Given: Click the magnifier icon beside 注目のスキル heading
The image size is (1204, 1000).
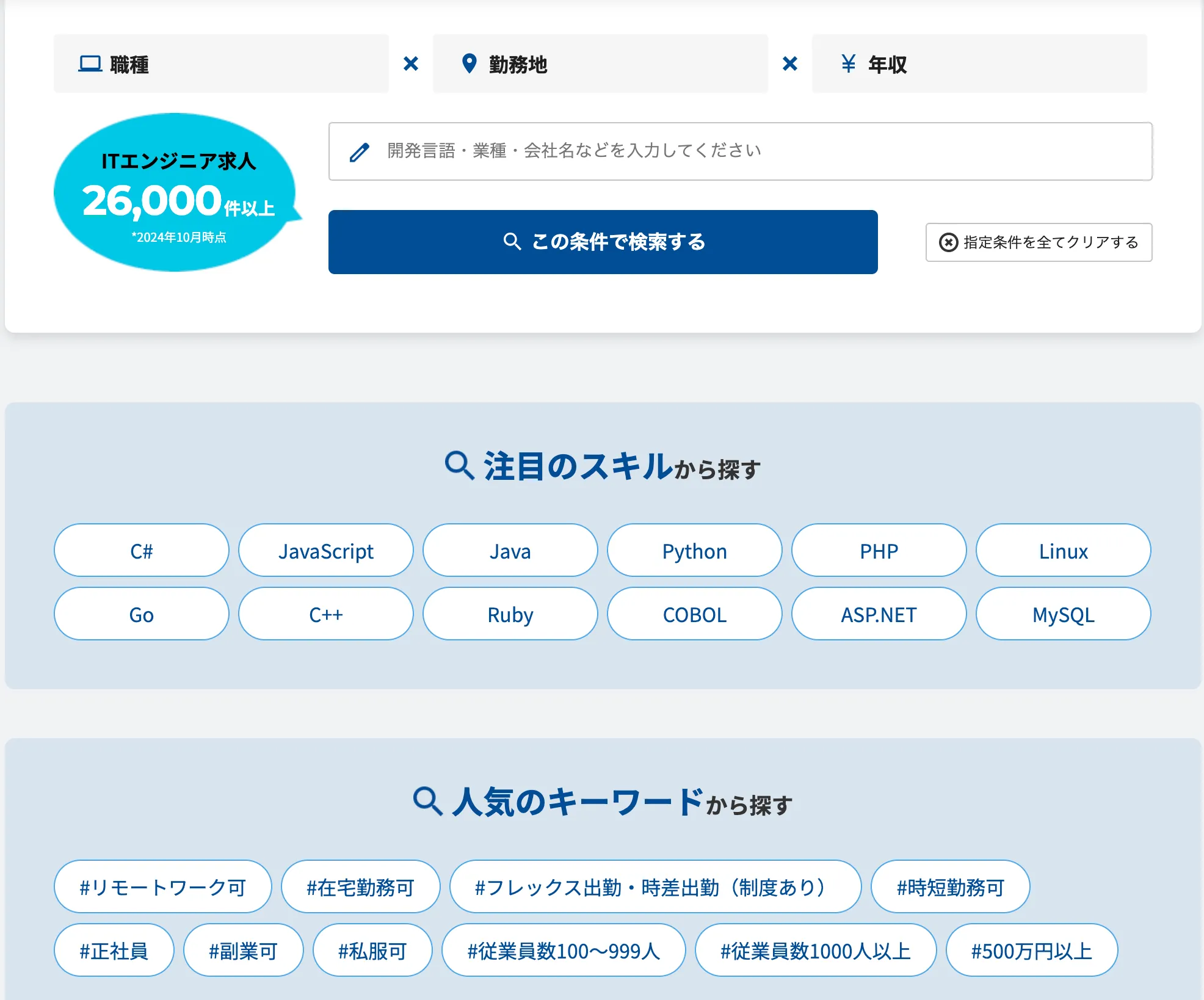Looking at the screenshot, I should tap(460, 466).
